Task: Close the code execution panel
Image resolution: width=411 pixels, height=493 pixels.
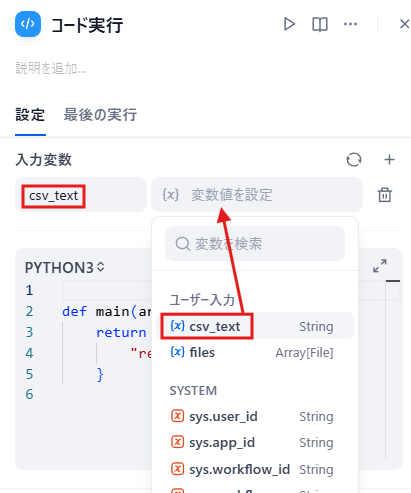Action: coord(404,24)
